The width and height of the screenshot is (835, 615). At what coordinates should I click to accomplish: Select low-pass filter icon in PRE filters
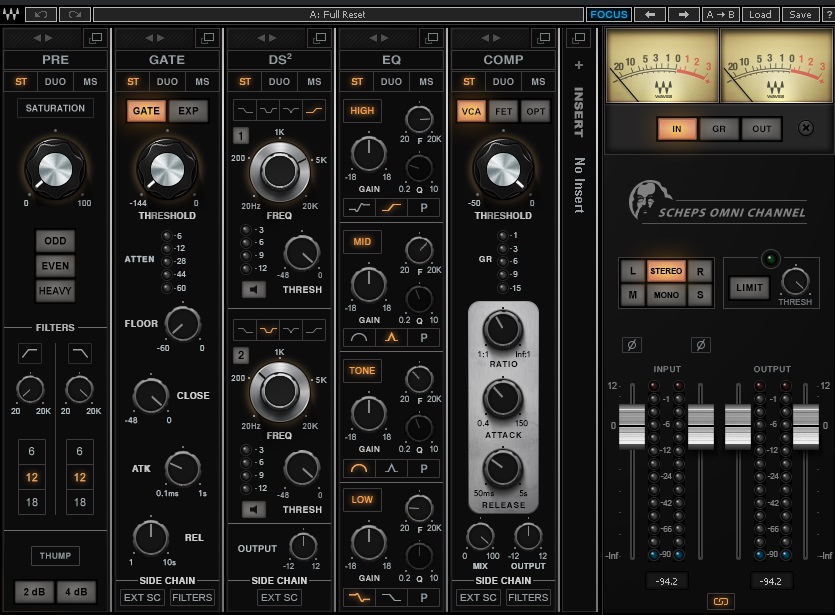[80, 353]
